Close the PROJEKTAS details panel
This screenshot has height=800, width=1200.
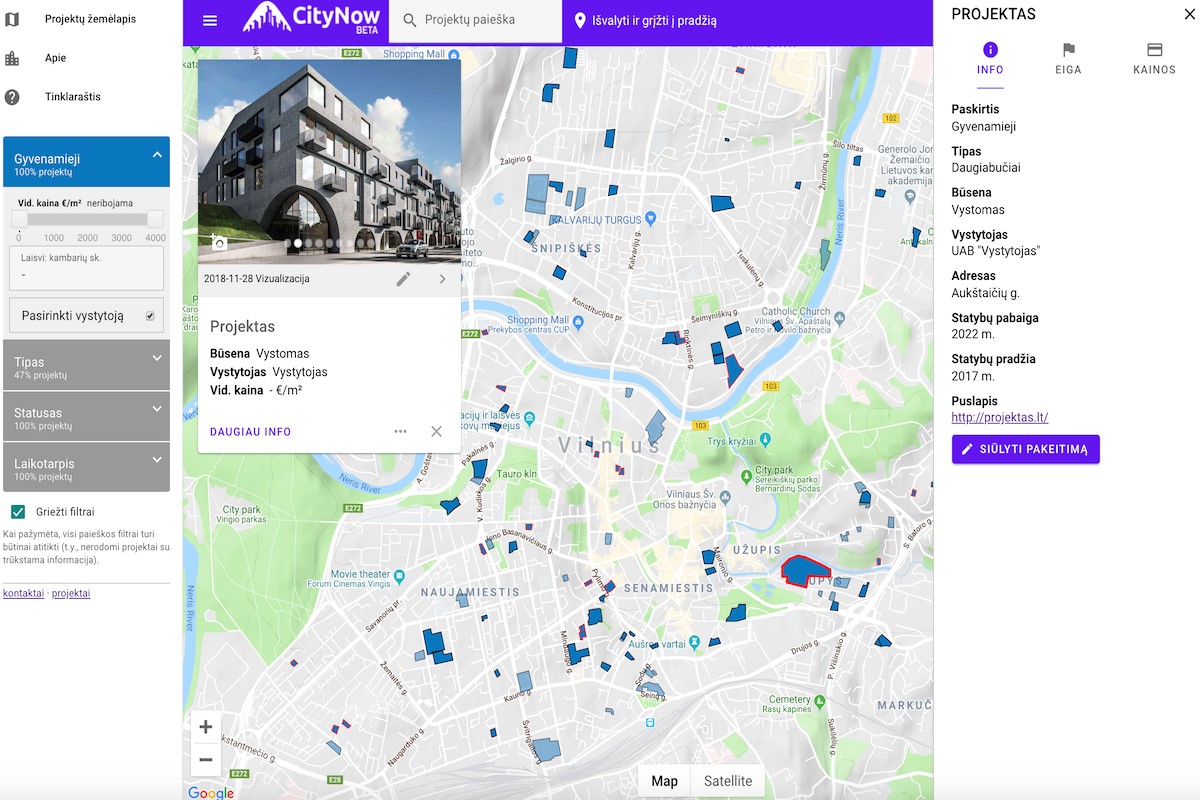[x=1189, y=14]
